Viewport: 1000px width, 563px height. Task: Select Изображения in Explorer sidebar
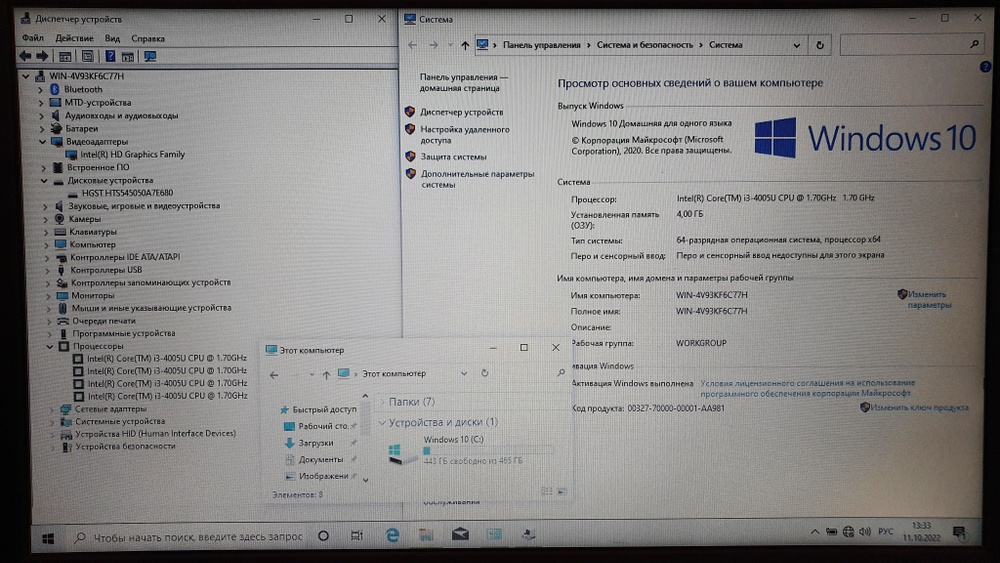323,476
